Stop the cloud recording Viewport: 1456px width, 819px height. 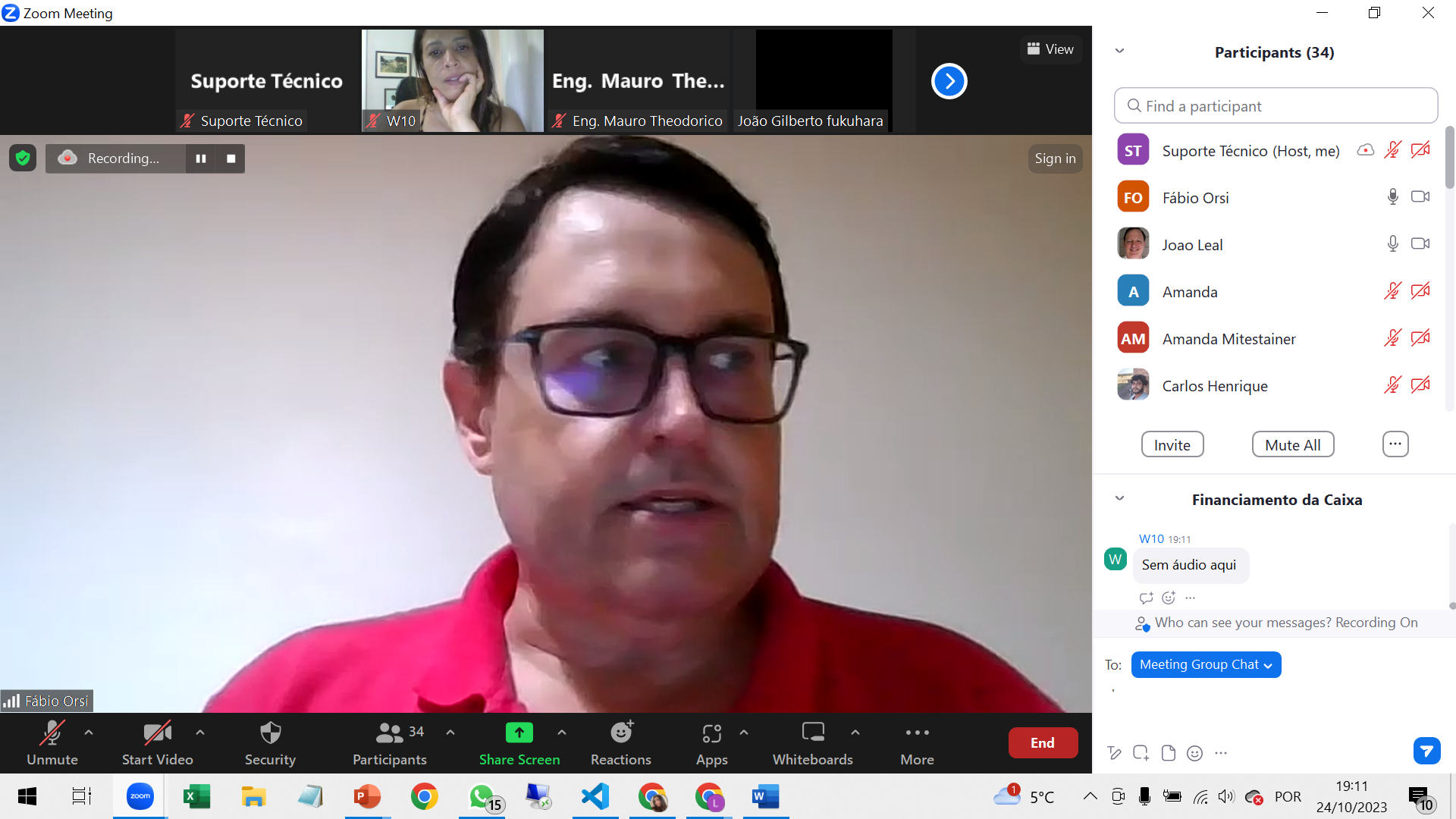pos(231,158)
